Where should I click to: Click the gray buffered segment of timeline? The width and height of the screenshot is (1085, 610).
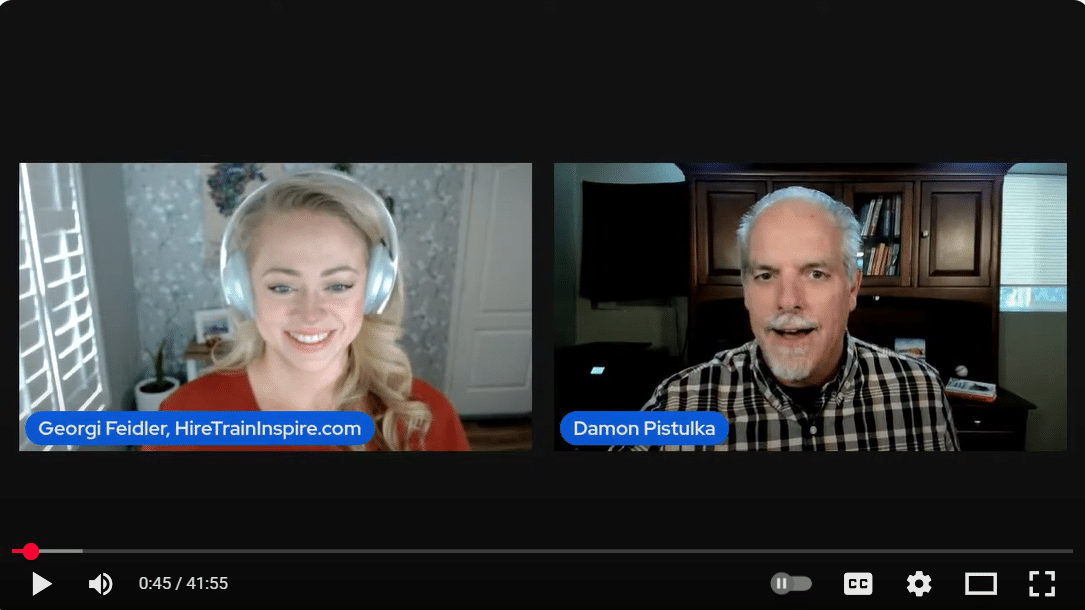tap(60, 551)
